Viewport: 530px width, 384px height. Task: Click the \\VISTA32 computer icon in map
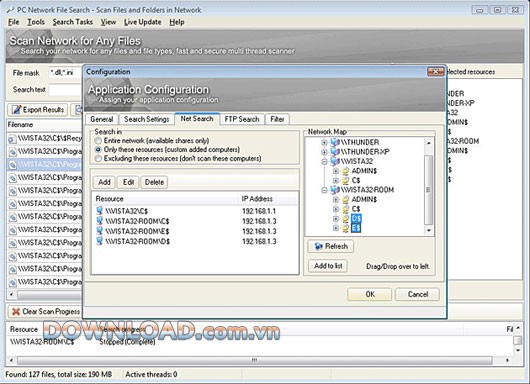tap(335, 161)
